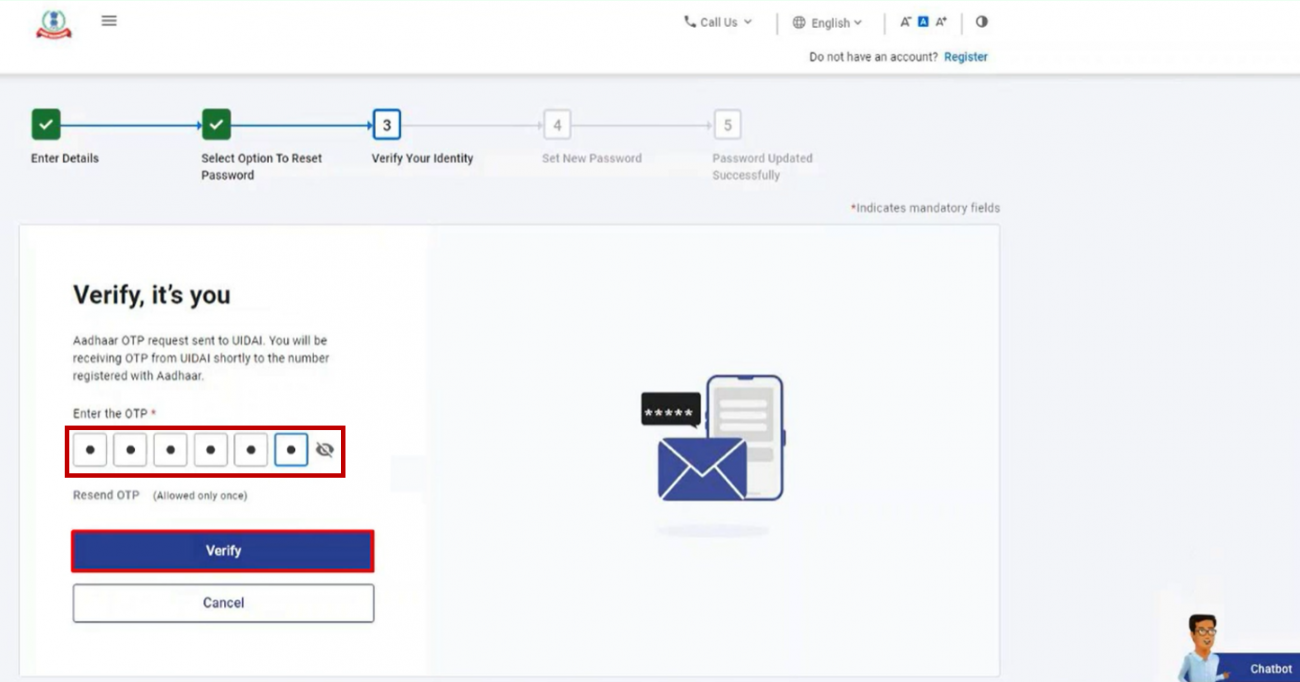1300x682 pixels.
Task: Toggle high contrast display mode
Action: (x=981, y=20)
